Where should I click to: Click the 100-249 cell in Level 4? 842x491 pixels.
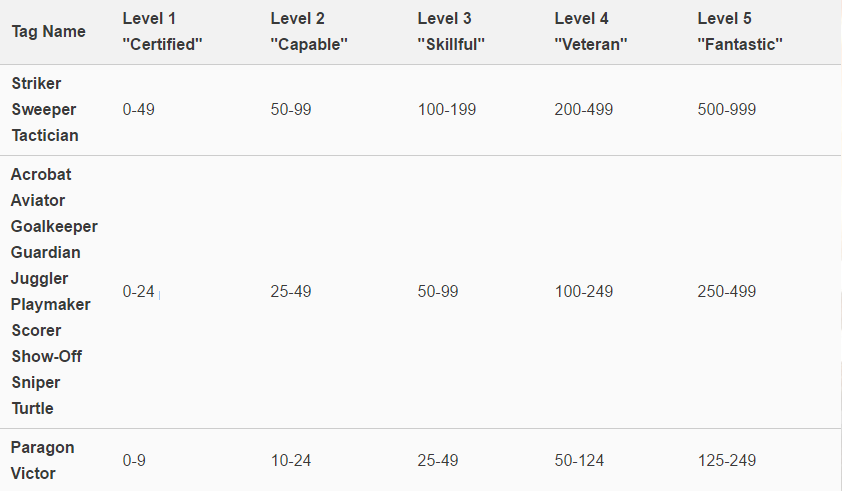pos(584,291)
